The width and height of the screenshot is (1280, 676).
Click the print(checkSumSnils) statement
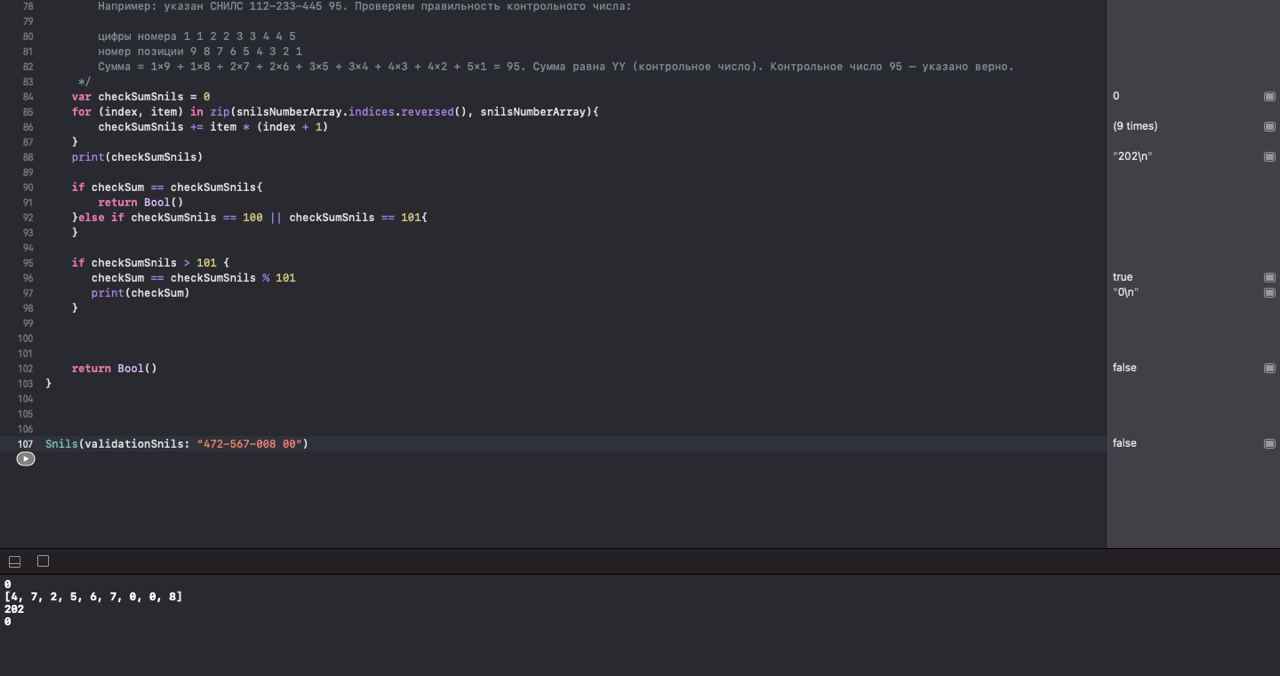[x=137, y=157]
